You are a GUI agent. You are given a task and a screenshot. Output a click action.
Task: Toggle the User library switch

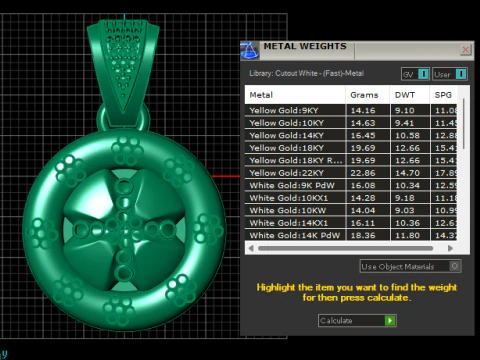[x=450, y=74]
